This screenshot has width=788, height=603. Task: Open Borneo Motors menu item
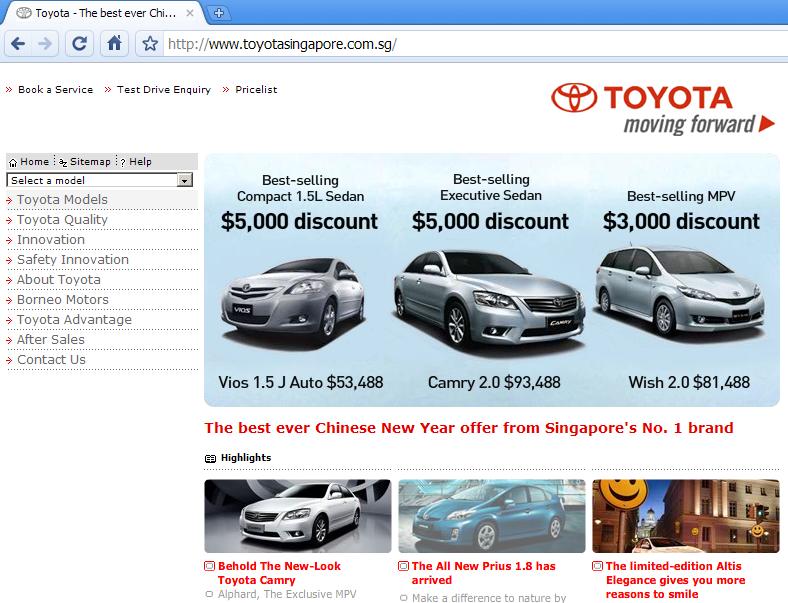point(63,300)
